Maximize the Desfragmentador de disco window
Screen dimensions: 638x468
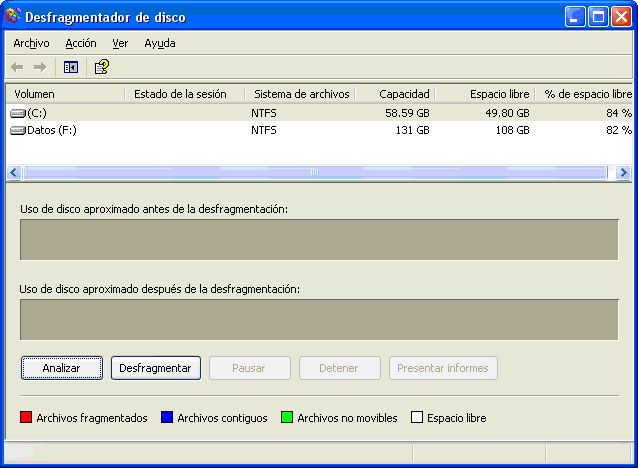click(x=598, y=17)
